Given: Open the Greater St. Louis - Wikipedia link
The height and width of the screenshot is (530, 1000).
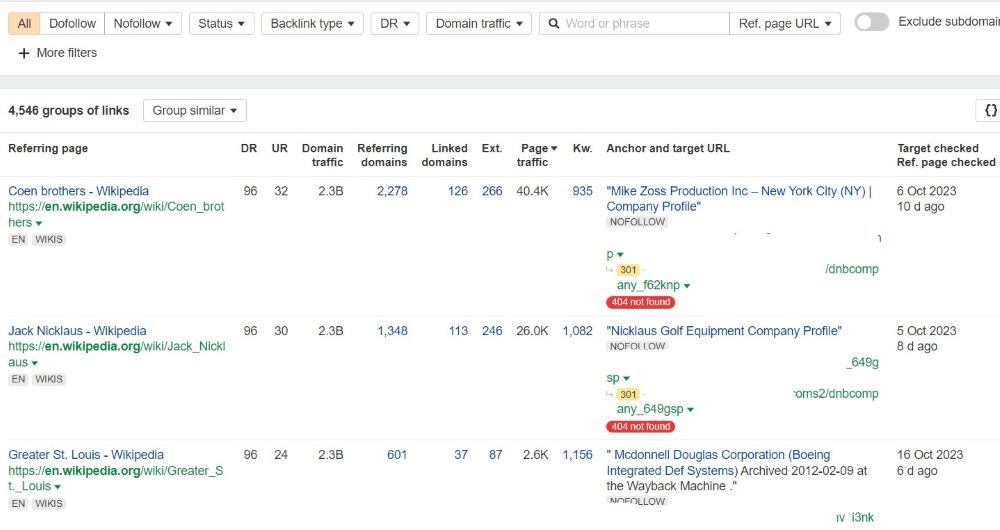Looking at the screenshot, I should pos(86,455).
